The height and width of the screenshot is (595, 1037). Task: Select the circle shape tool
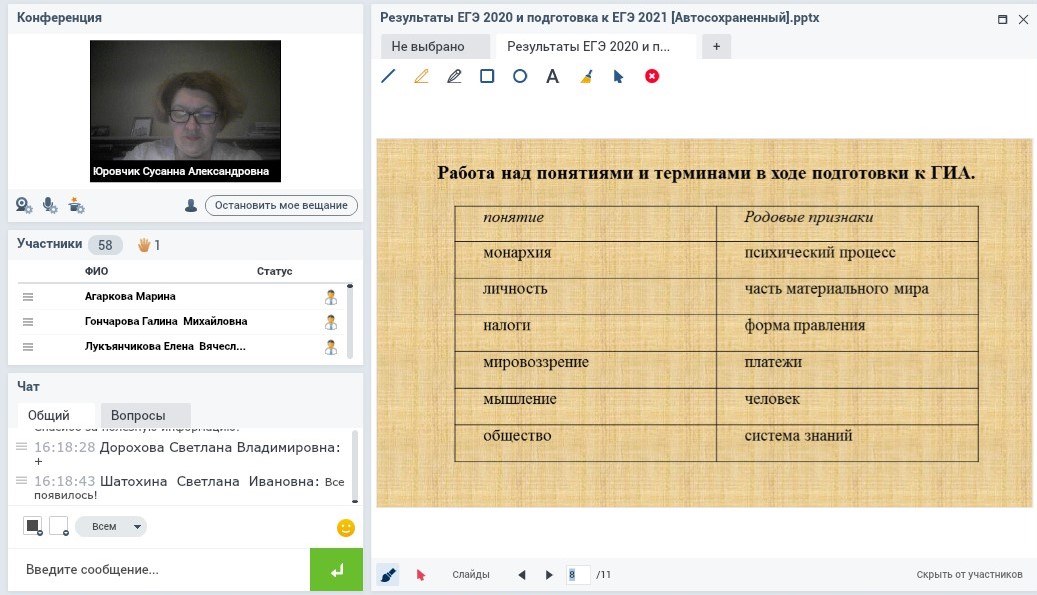click(x=520, y=76)
